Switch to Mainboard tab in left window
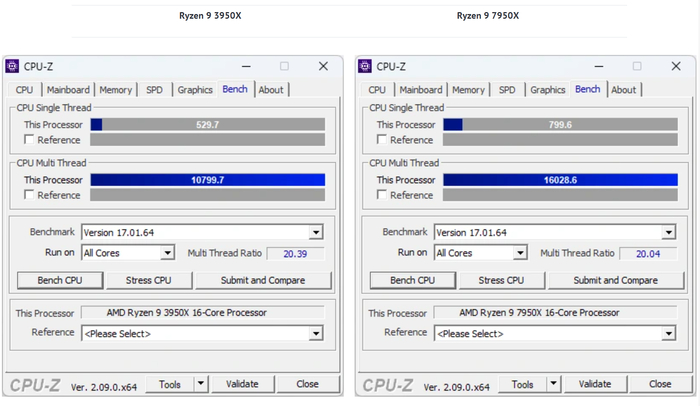700x406 pixels. [x=68, y=90]
